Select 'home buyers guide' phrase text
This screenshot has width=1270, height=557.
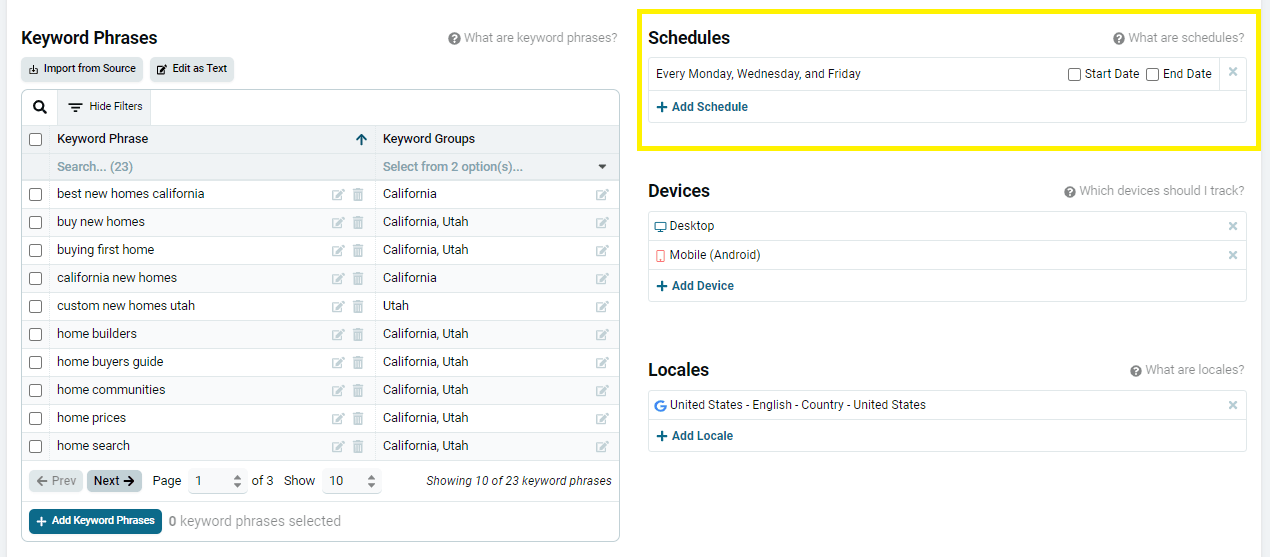[x=110, y=362]
